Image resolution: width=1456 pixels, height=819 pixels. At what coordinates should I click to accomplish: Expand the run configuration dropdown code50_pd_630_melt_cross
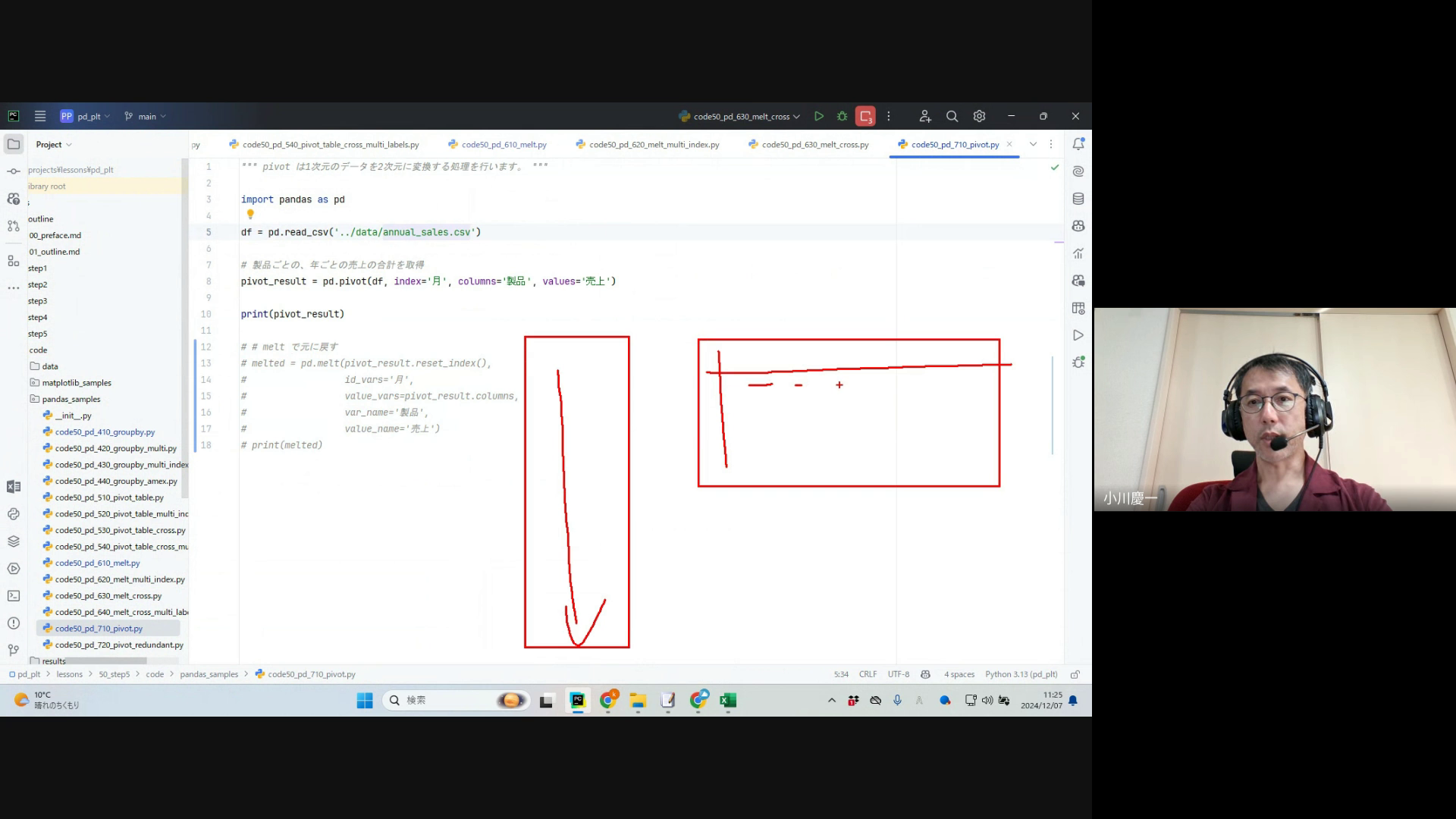pyautogui.click(x=739, y=116)
